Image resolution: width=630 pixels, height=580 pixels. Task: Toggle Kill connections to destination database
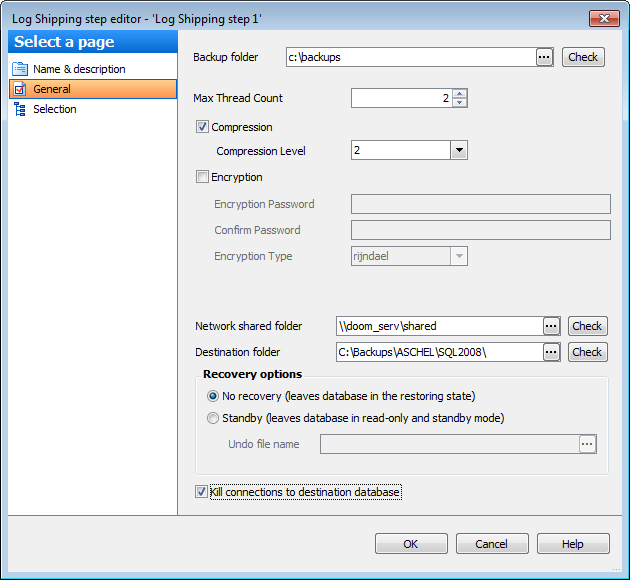(x=201, y=492)
